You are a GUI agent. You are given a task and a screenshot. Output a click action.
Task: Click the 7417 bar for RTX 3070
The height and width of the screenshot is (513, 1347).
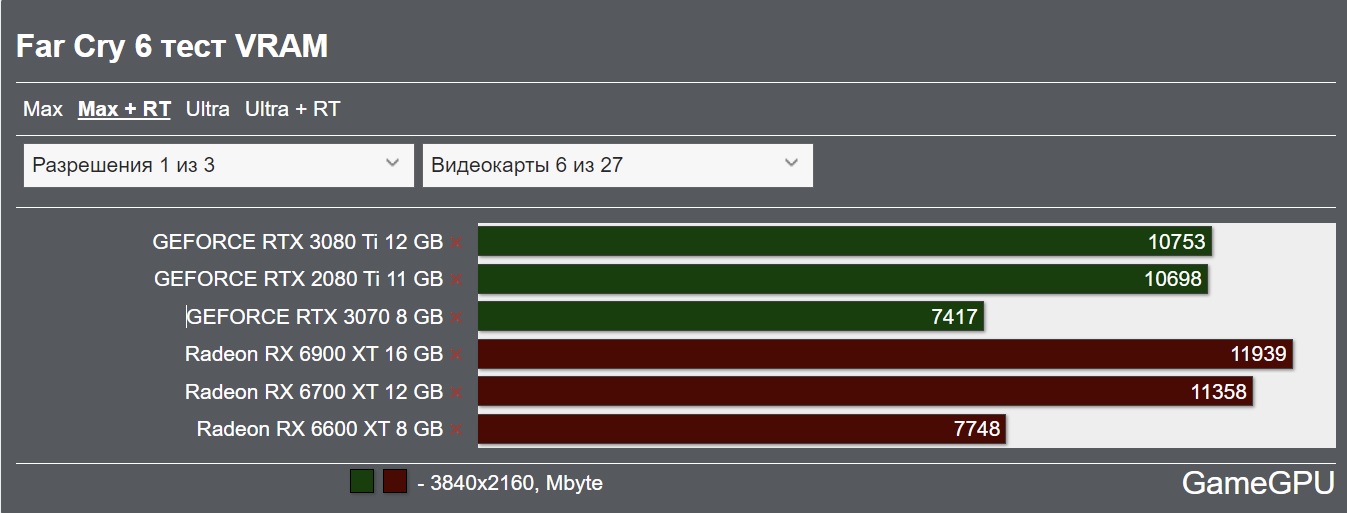tap(730, 317)
